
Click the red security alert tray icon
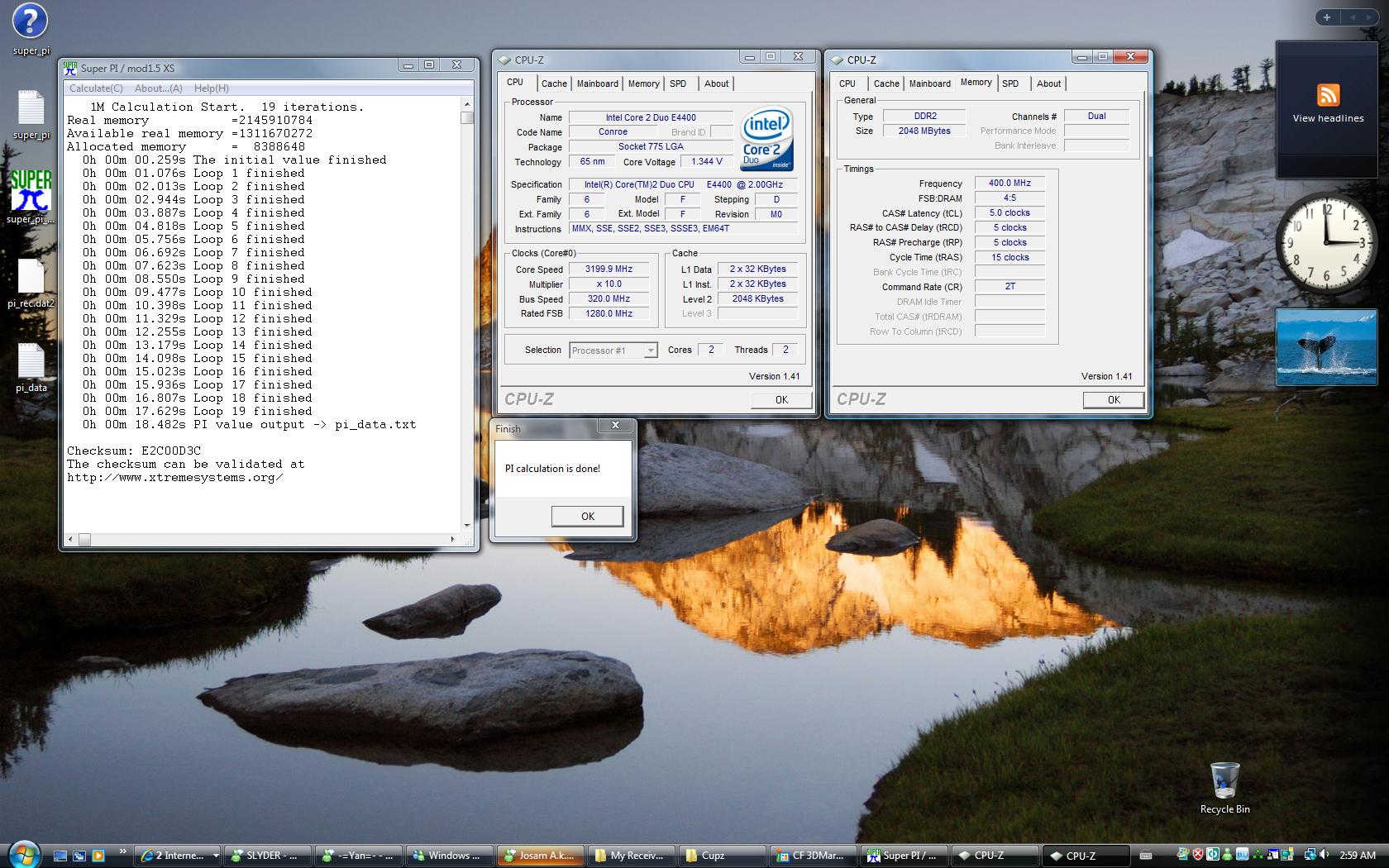[1197, 855]
